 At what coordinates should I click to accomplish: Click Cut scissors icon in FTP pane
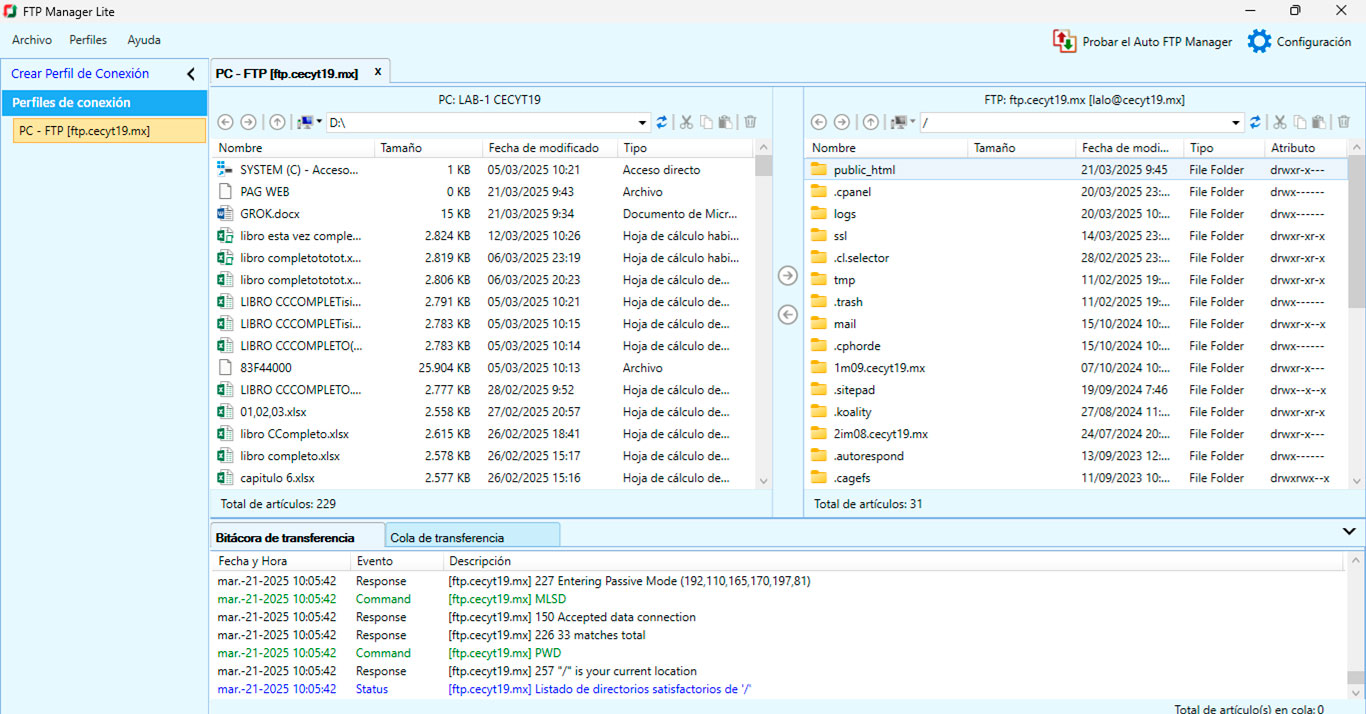(x=1279, y=122)
